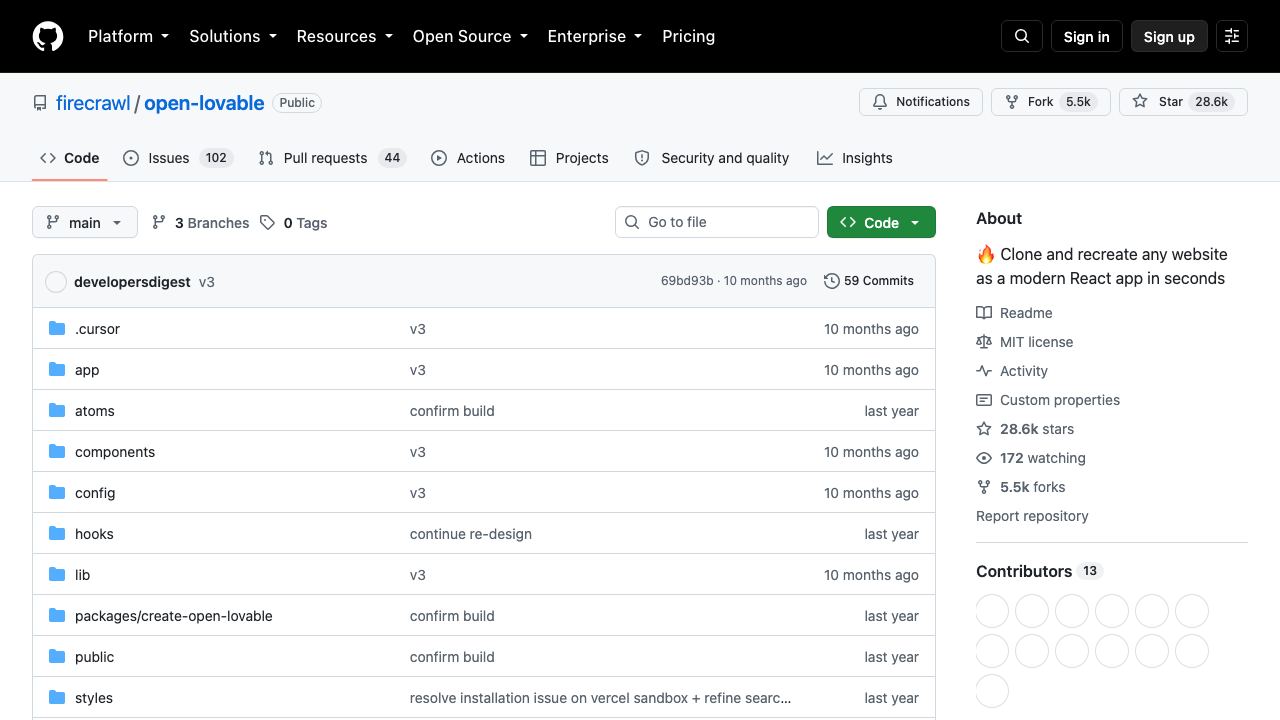Click the tag icon beside 0 Tags

coord(267,223)
